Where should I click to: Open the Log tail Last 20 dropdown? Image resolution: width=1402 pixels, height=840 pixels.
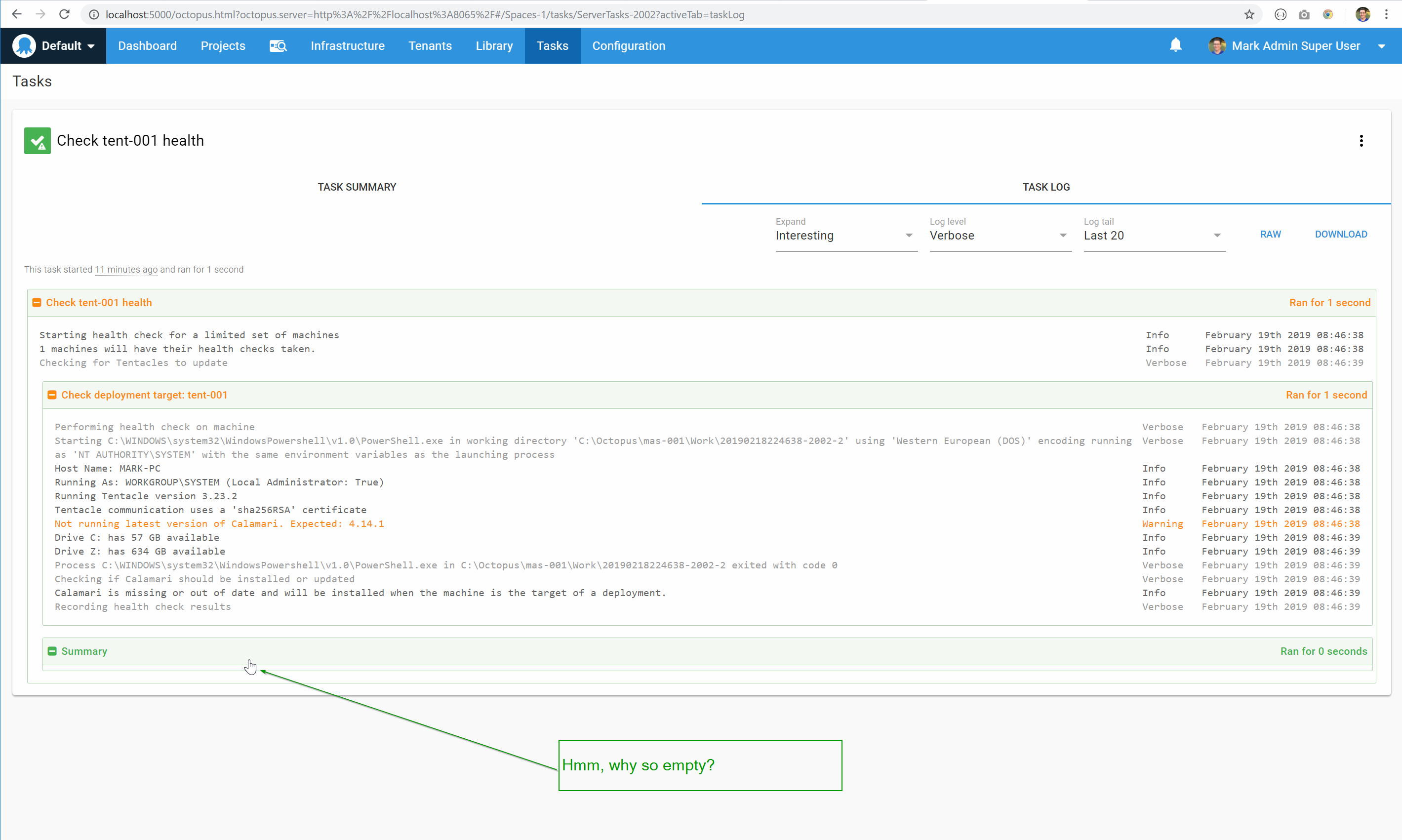click(x=1153, y=236)
